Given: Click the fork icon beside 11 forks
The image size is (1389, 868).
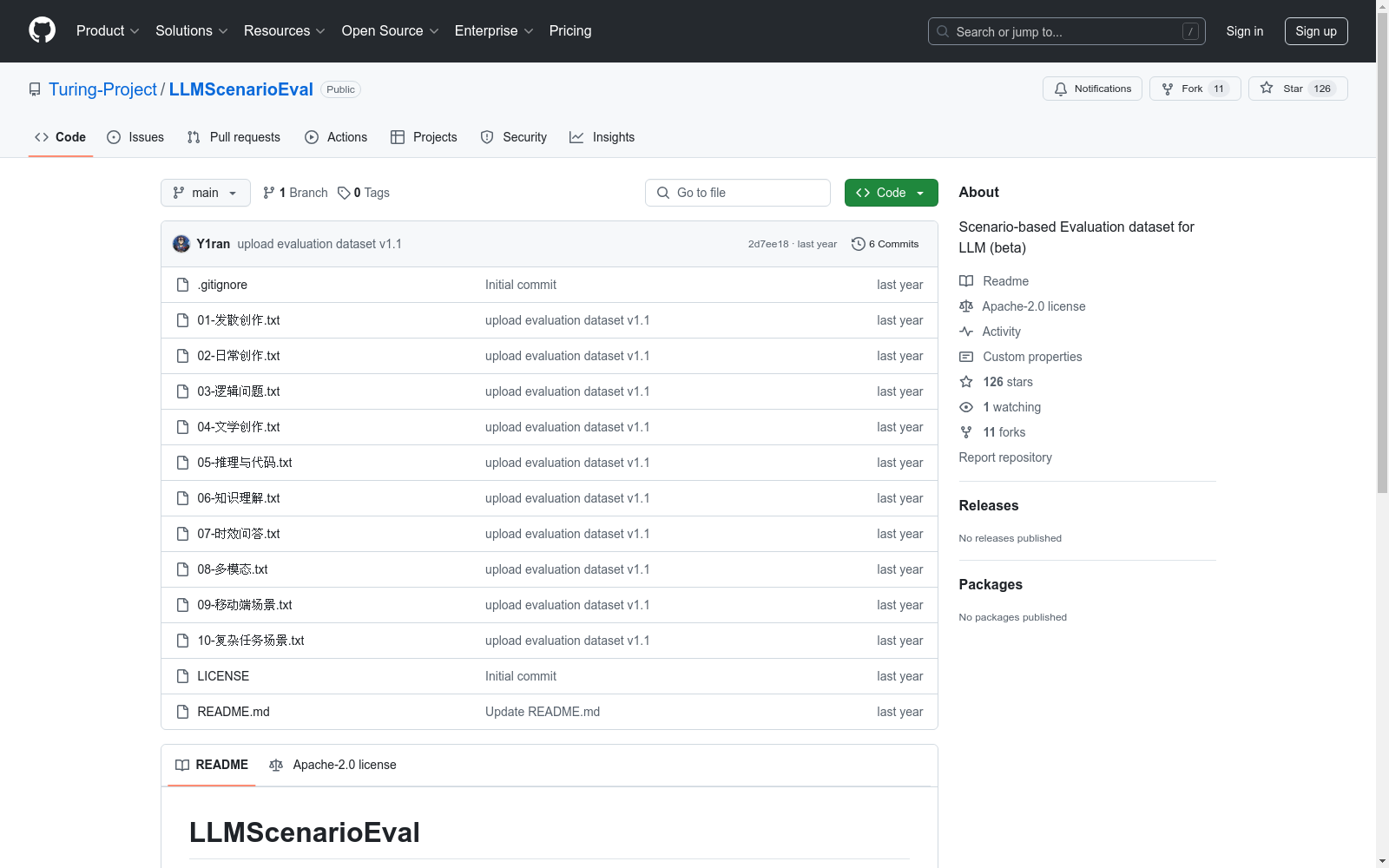Looking at the screenshot, I should [x=966, y=432].
